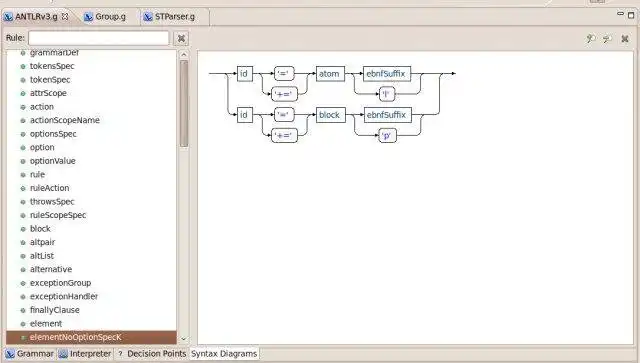Select the tokensSpec rule

(x=52, y=66)
